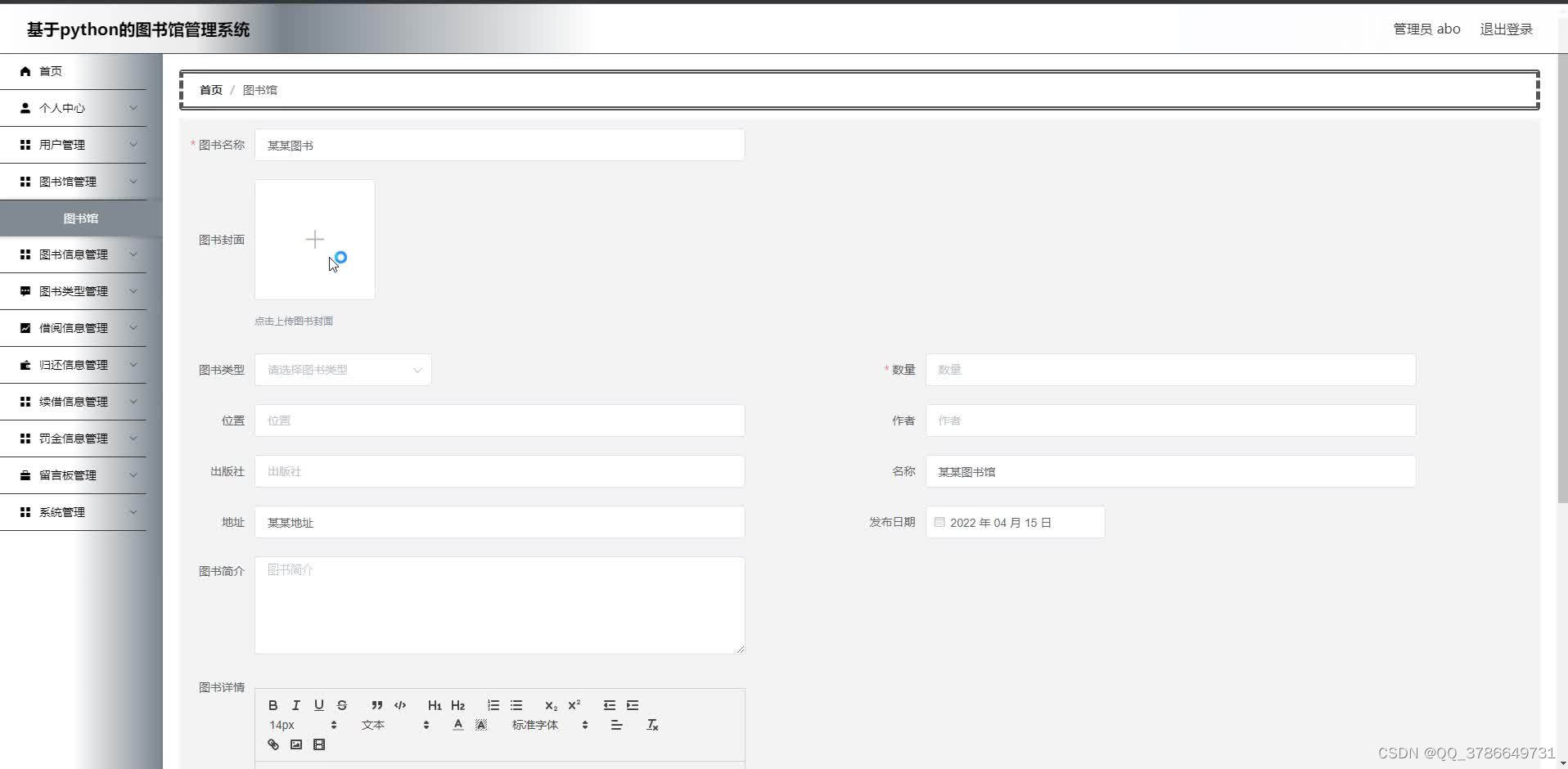Open the 标准字体 font family dropdown
The image size is (1568, 769).
[550, 725]
